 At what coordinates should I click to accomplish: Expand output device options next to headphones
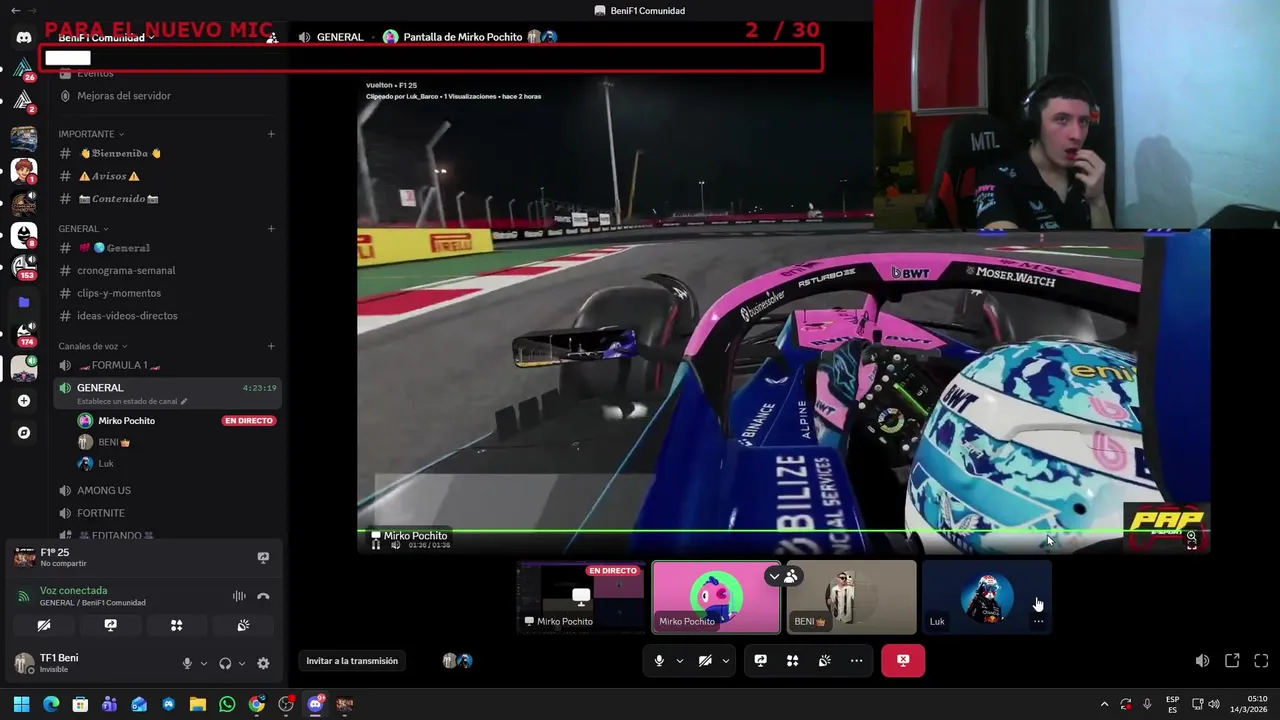(241, 663)
